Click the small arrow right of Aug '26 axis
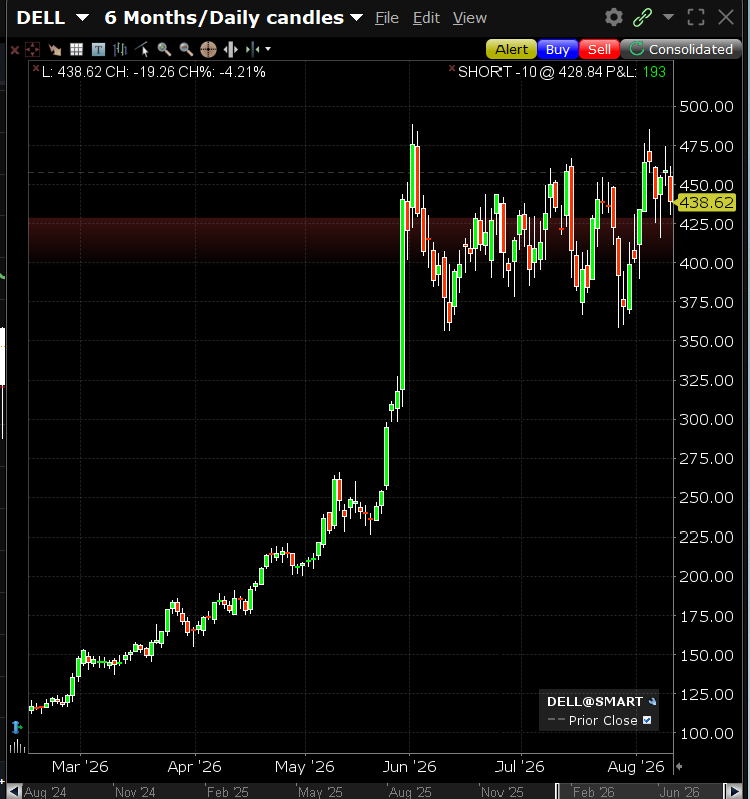 pos(679,766)
